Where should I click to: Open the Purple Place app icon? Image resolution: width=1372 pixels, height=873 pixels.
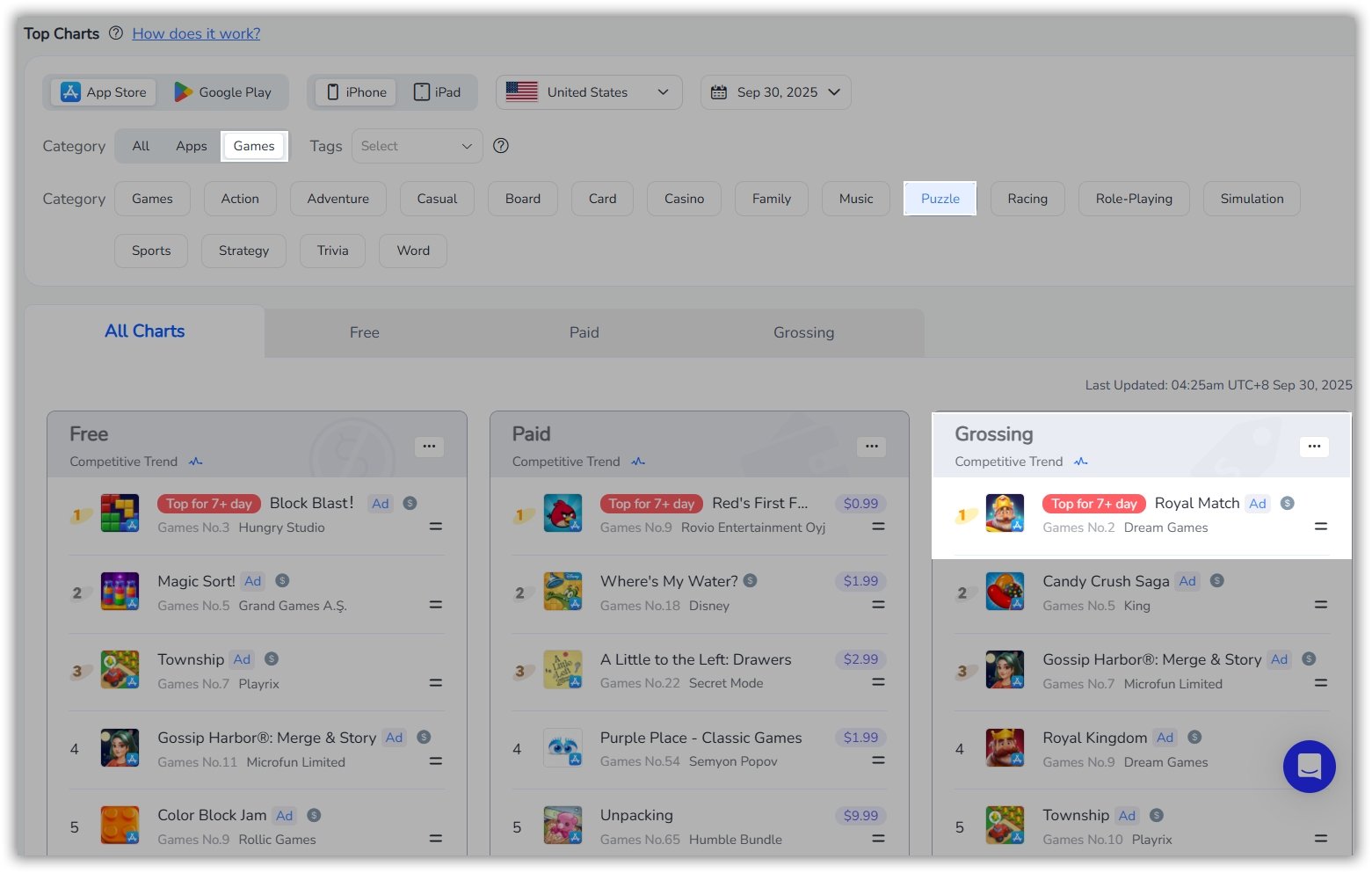click(x=563, y=748)
